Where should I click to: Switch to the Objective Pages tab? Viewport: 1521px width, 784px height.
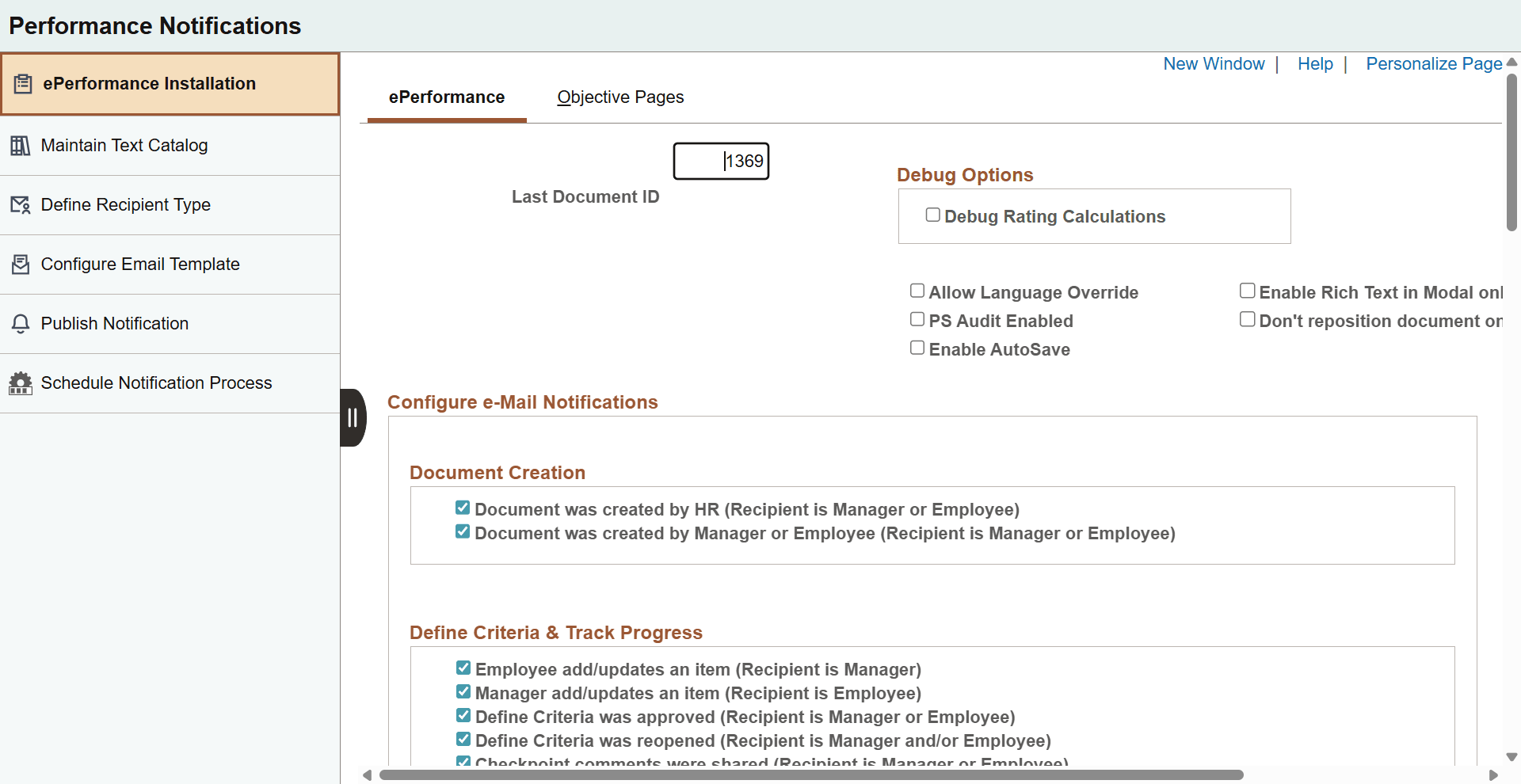click(620, 97)
